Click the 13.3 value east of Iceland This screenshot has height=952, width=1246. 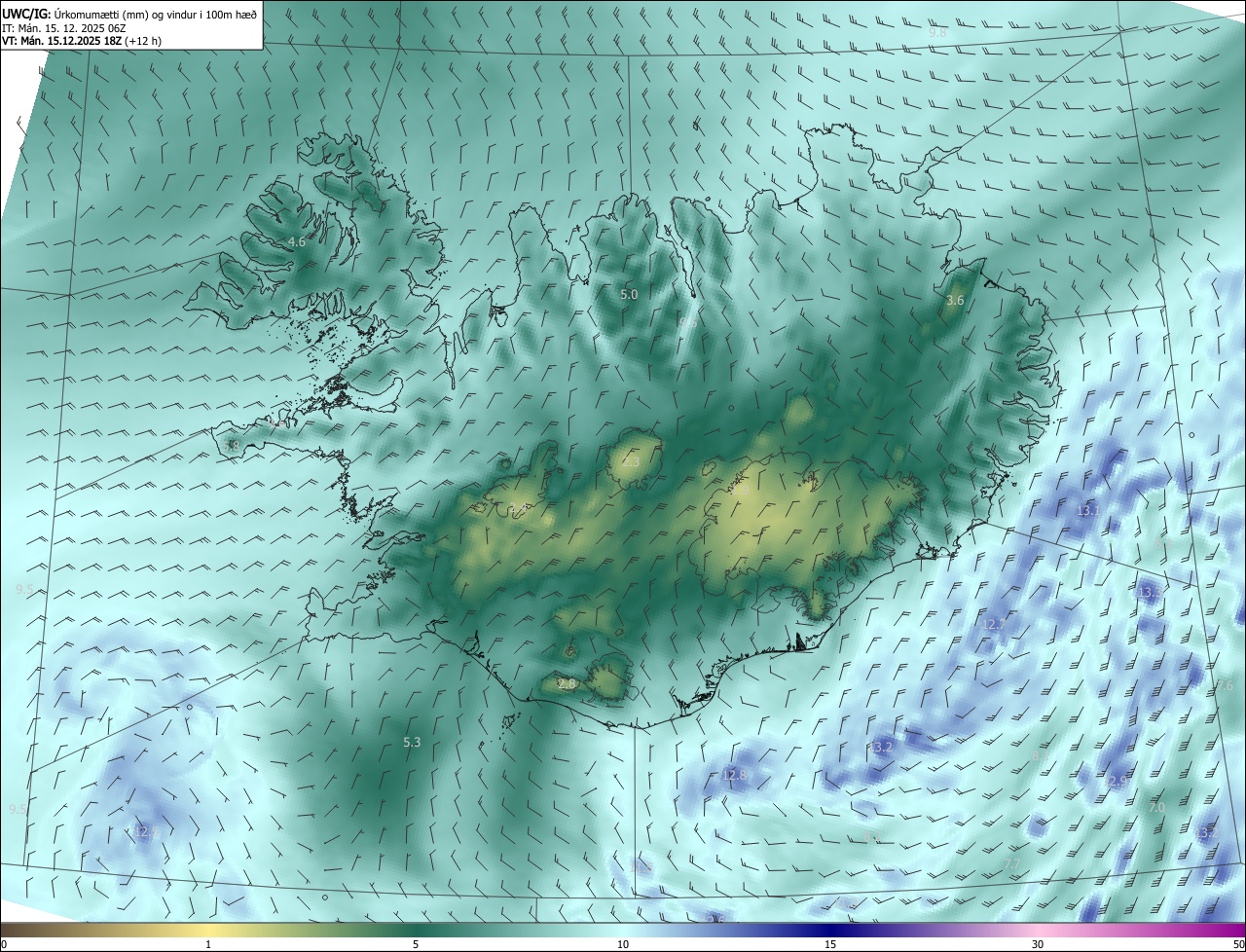coord(1150,592)
